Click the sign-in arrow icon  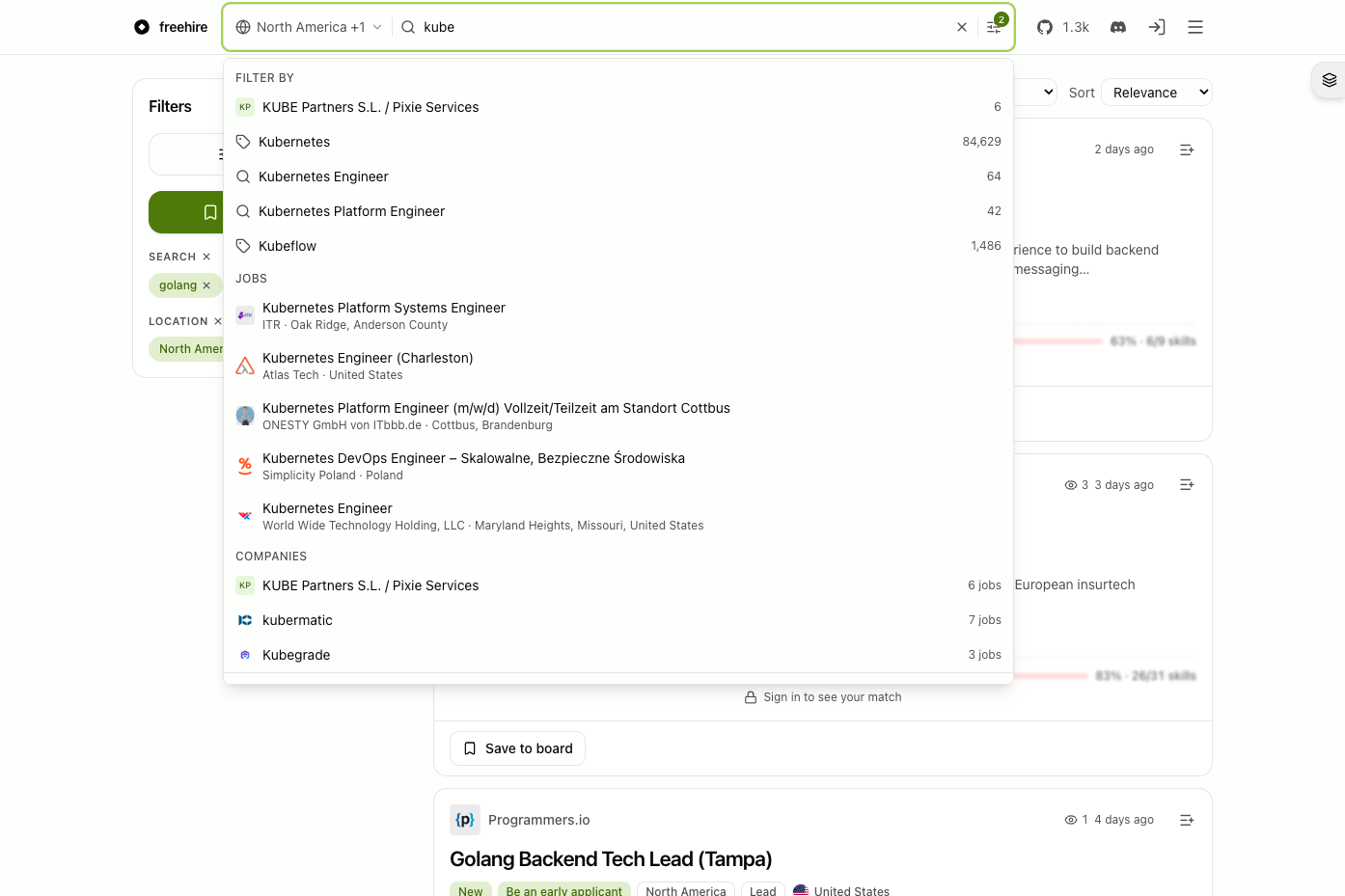pos(1157,27)
